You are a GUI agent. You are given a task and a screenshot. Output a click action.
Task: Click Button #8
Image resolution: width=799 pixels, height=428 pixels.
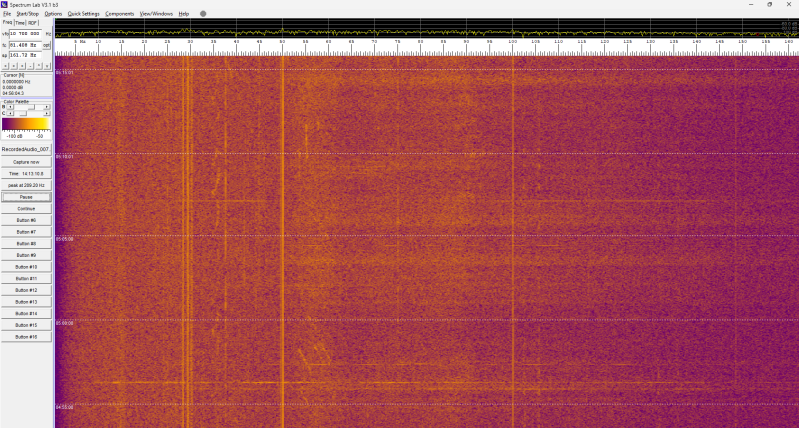(26, 244)
